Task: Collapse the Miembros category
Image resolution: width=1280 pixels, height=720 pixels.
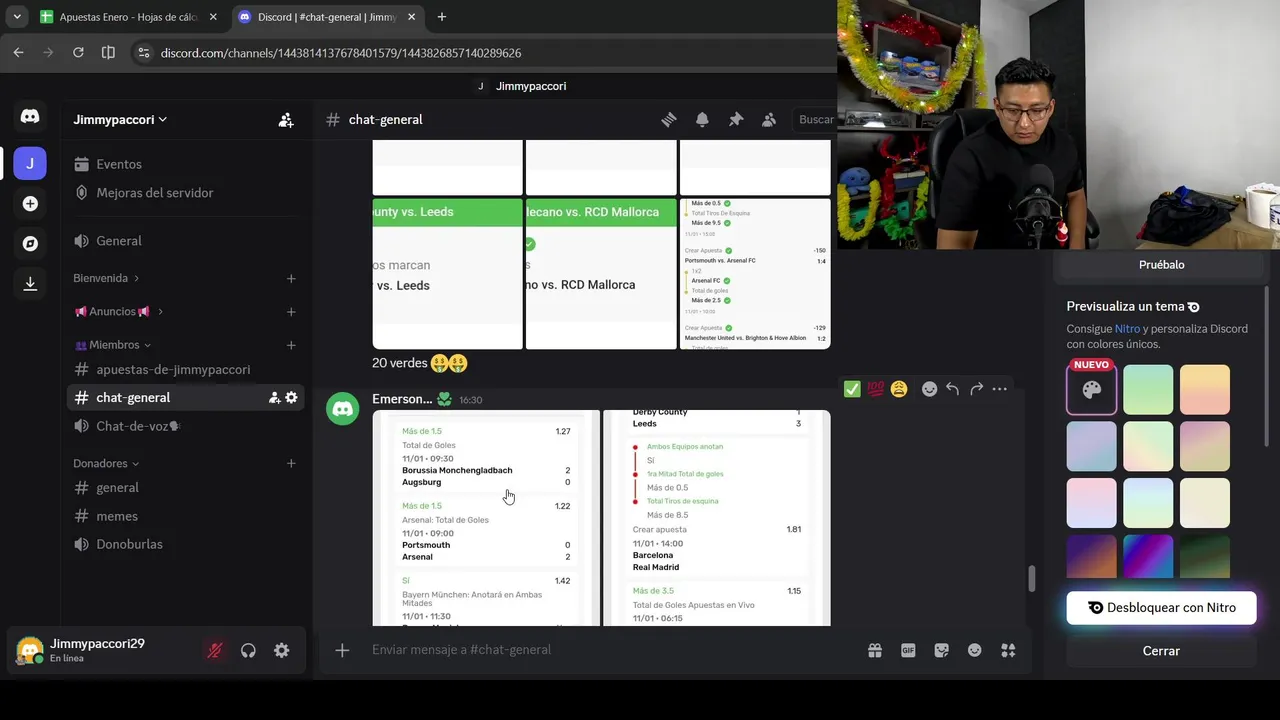Action: click(x=112, y=345)
